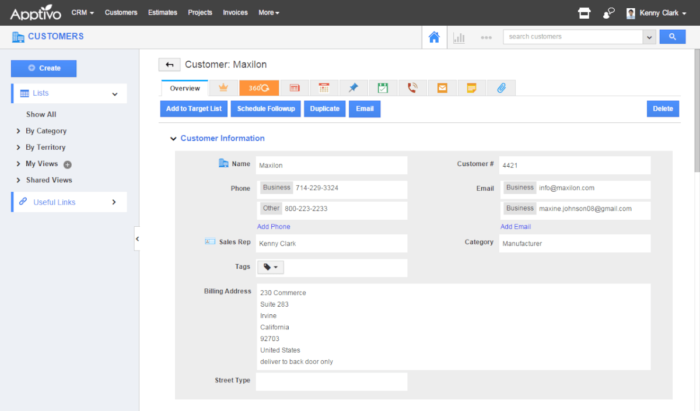
Task: Click email info@maxilon.com
Action: [567, 188]
